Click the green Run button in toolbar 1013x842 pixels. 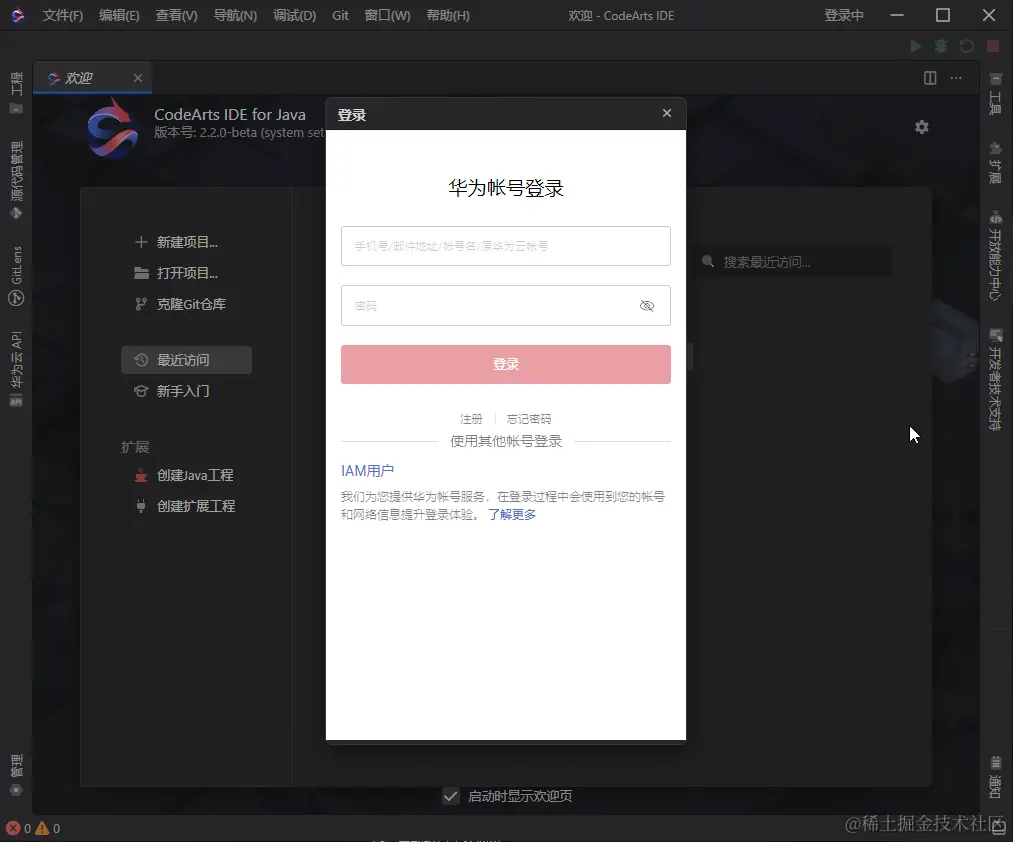(x=915, y=46)
